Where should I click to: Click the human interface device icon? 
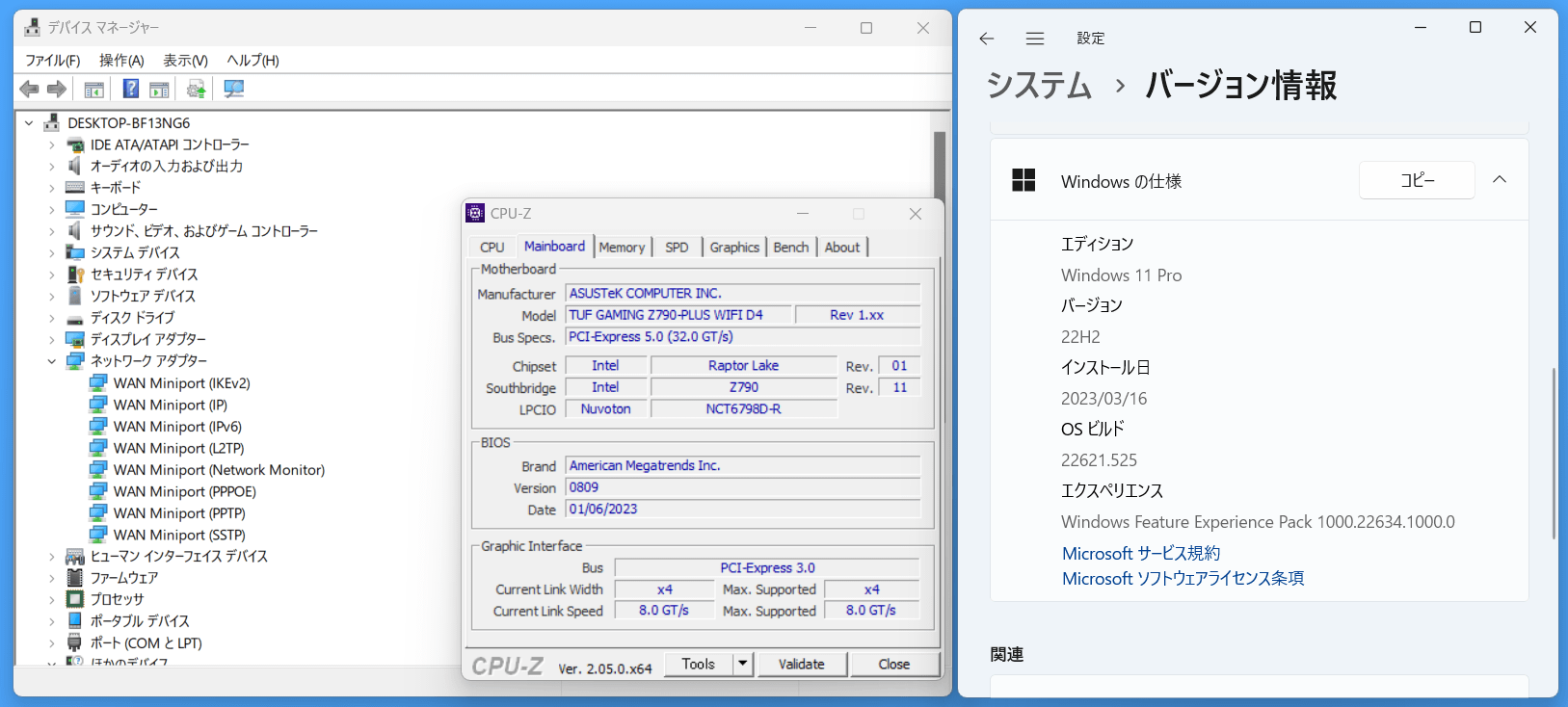click(x=75, y=557)
